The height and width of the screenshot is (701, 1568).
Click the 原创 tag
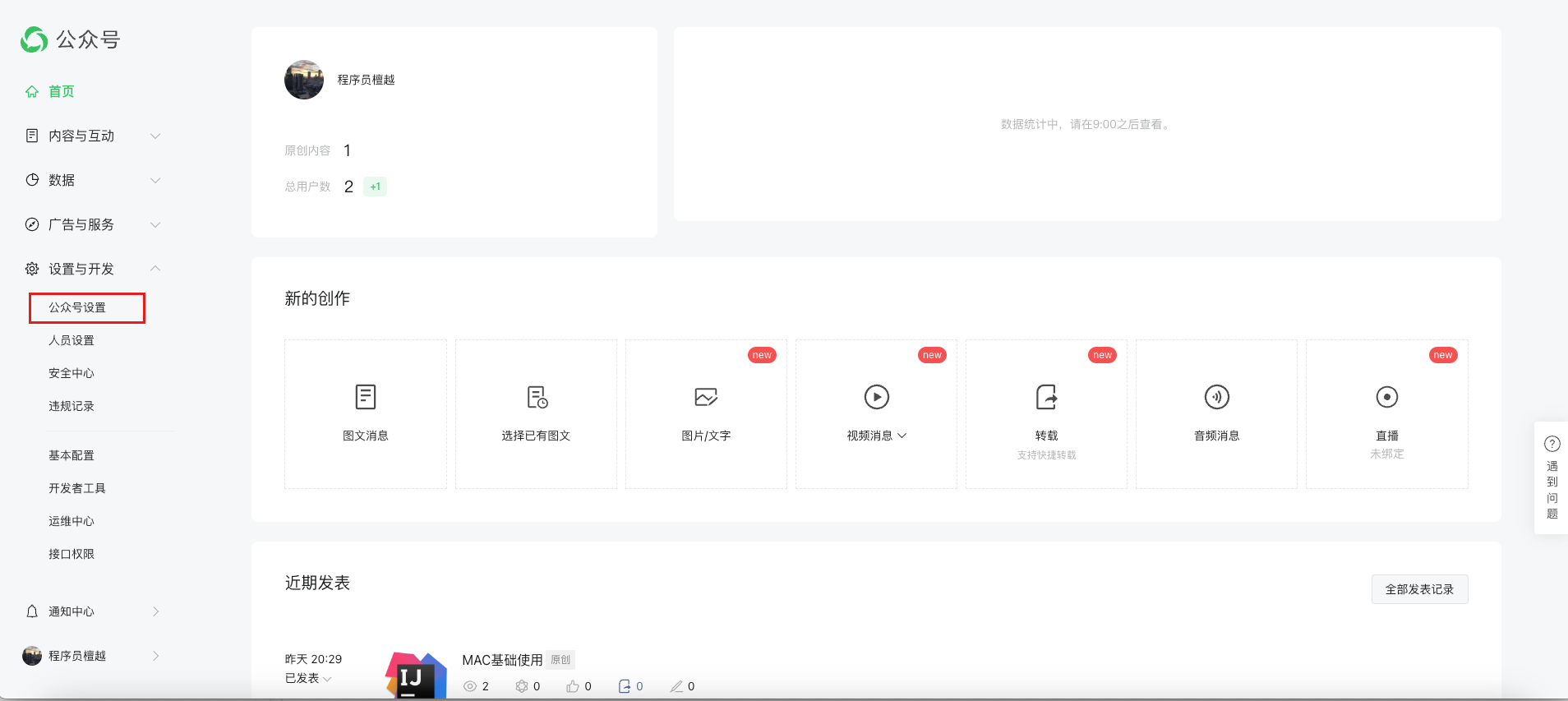pos(560,660)
